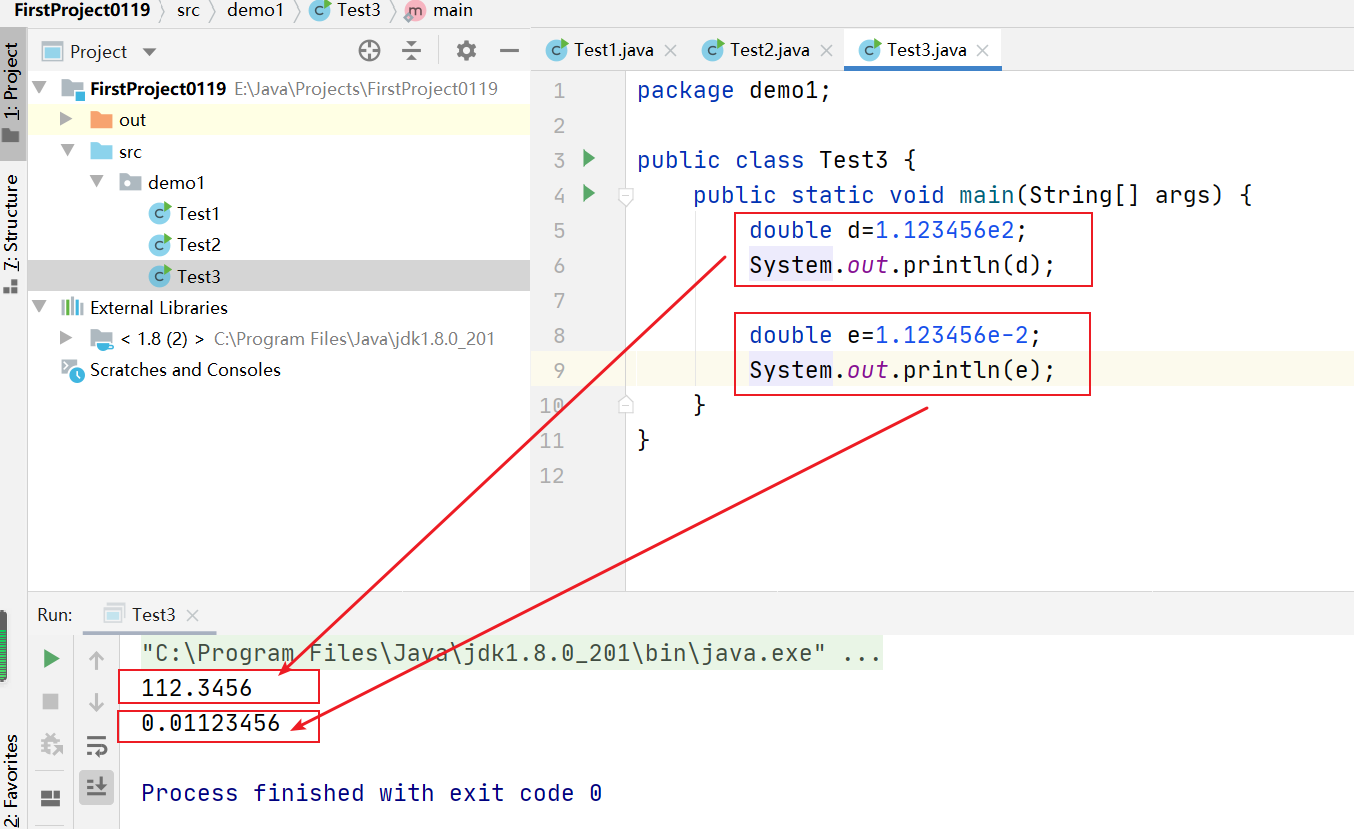1354x829 pixels.
Task: Close the Test3 run tab
Action: 193,616
